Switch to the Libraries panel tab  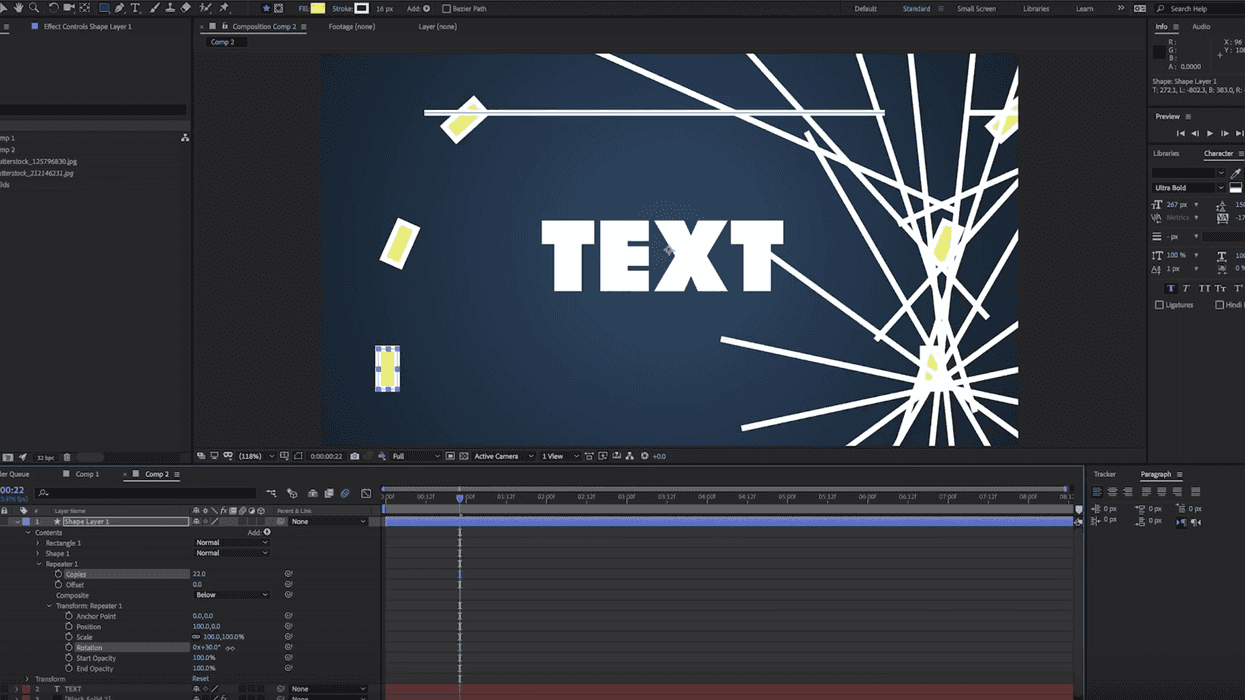point(1166,154)
